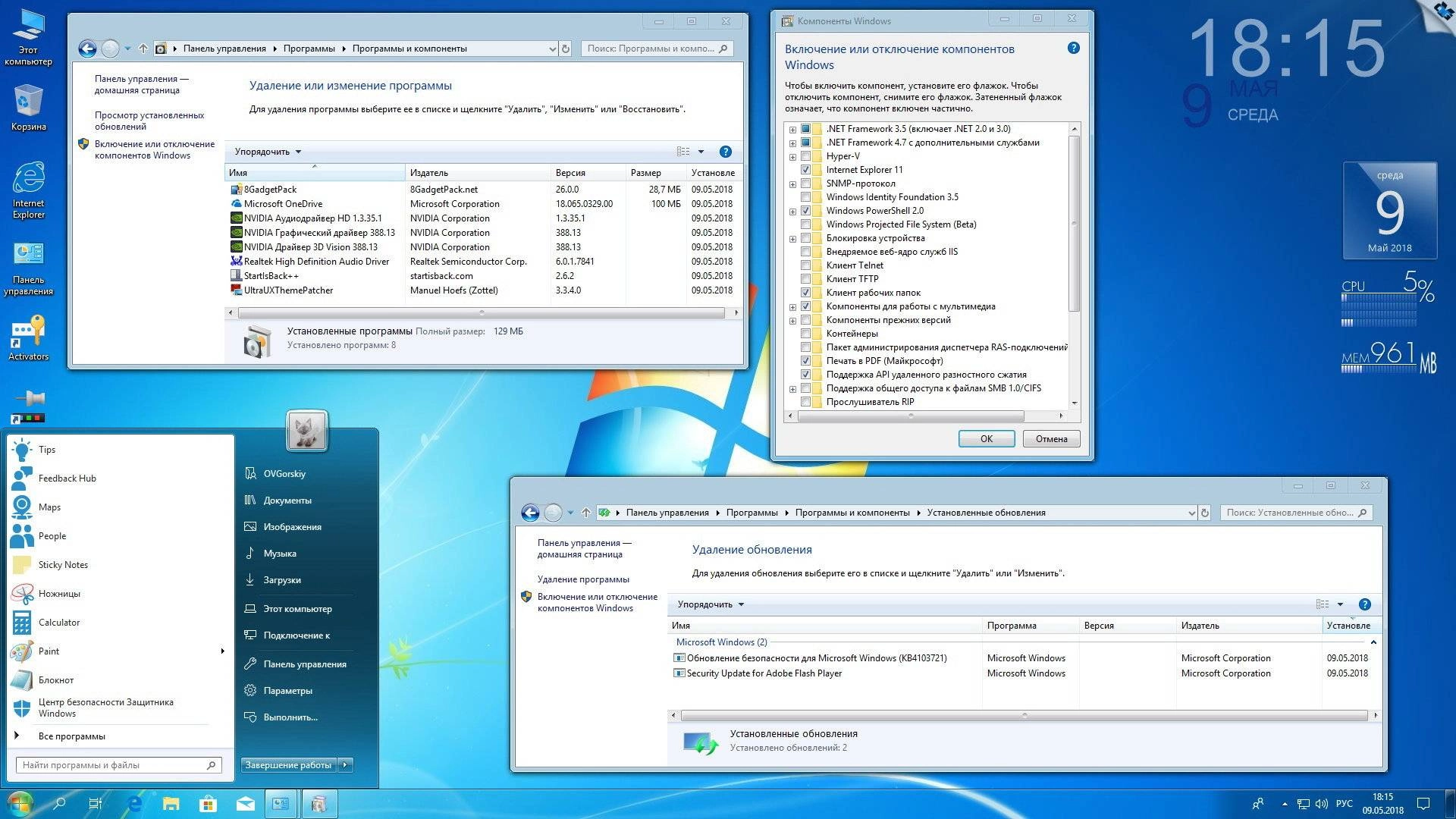The image size is (1456, 819).
Task: Open Упорядочить dropdown in programs window
Action: point(268,152)
